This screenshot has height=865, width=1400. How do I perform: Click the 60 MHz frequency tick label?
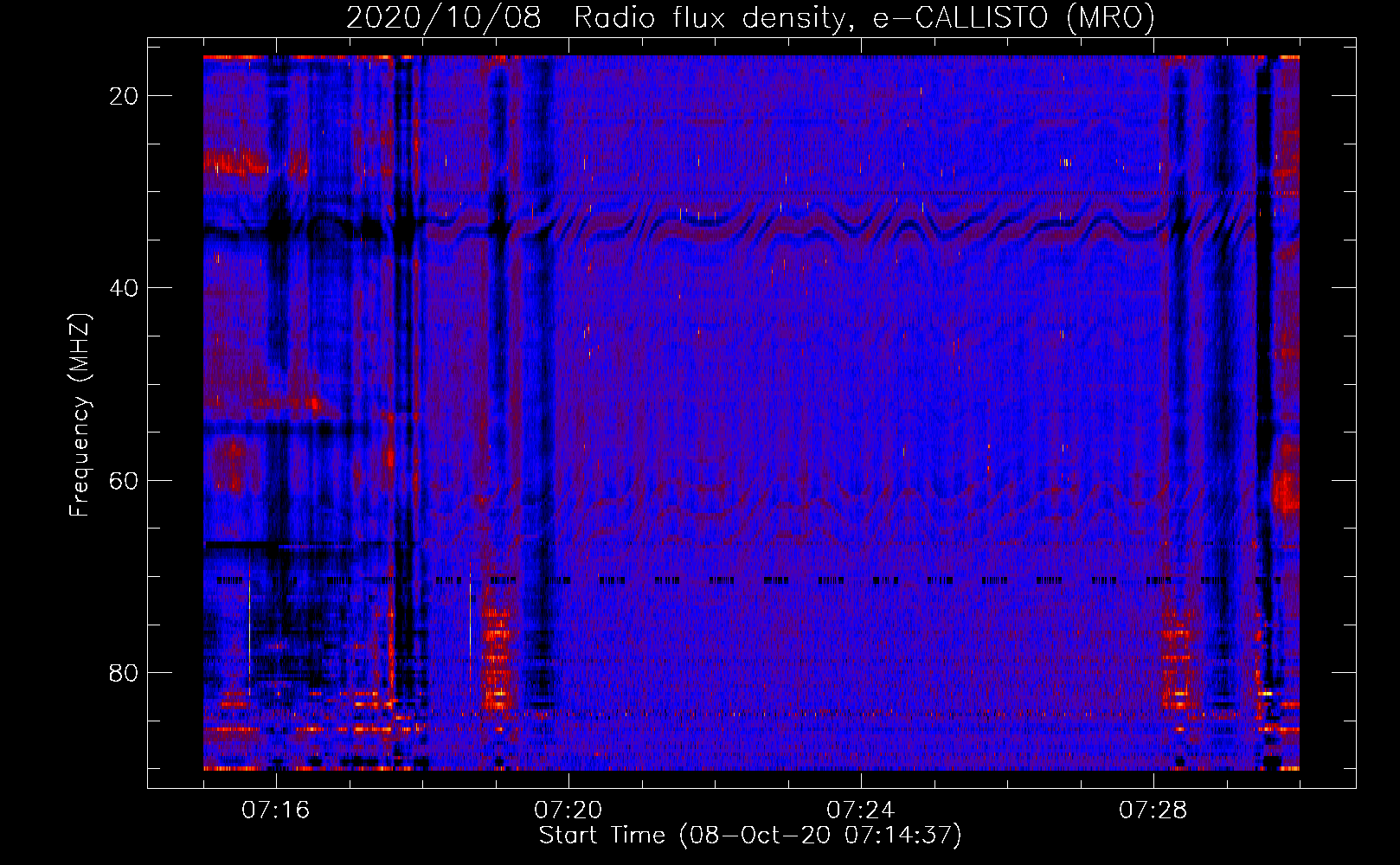[125, 480]
